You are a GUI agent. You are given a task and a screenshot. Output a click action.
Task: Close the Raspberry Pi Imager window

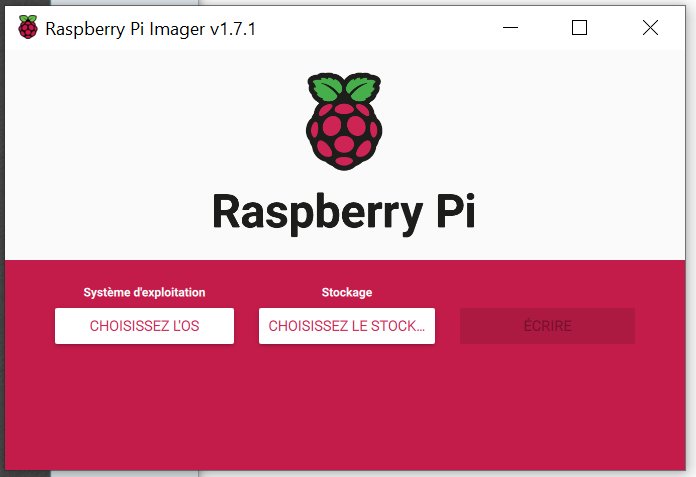[x=650, y=28]
